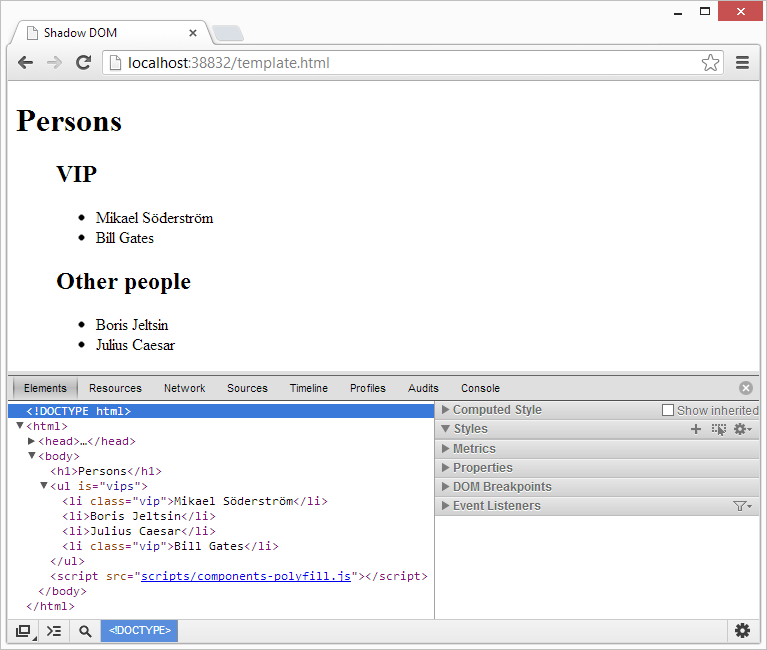Select the li node for Boris Jeltsin
767x650 pixels.
click(x=138, y=516)
